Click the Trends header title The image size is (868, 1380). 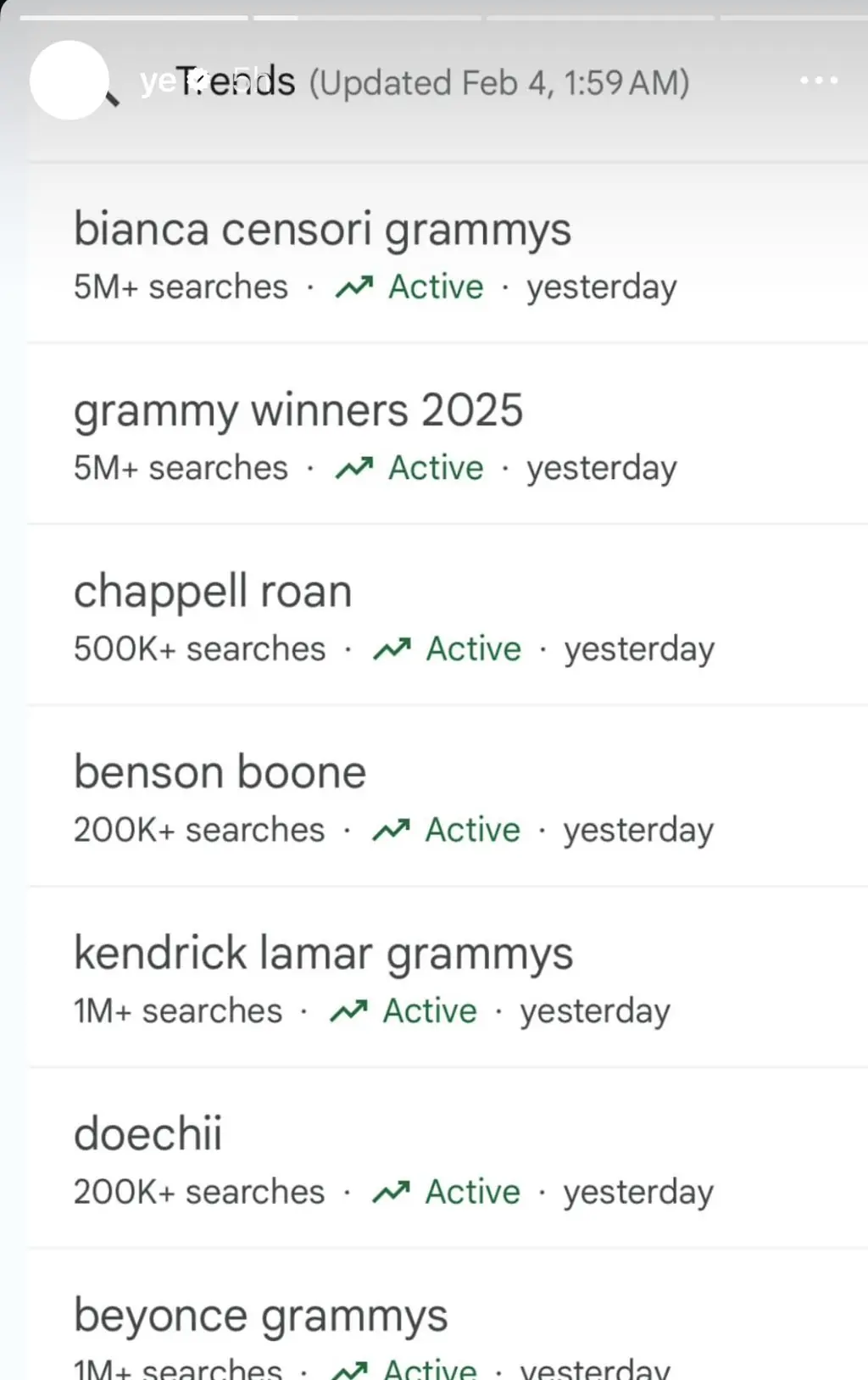pos(236,82)
